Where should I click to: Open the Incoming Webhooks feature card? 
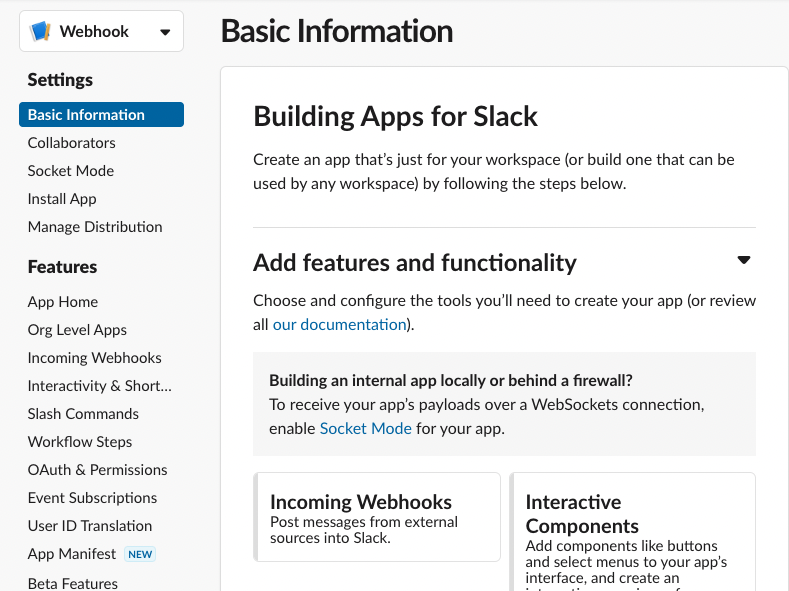(x=377, y=517)
